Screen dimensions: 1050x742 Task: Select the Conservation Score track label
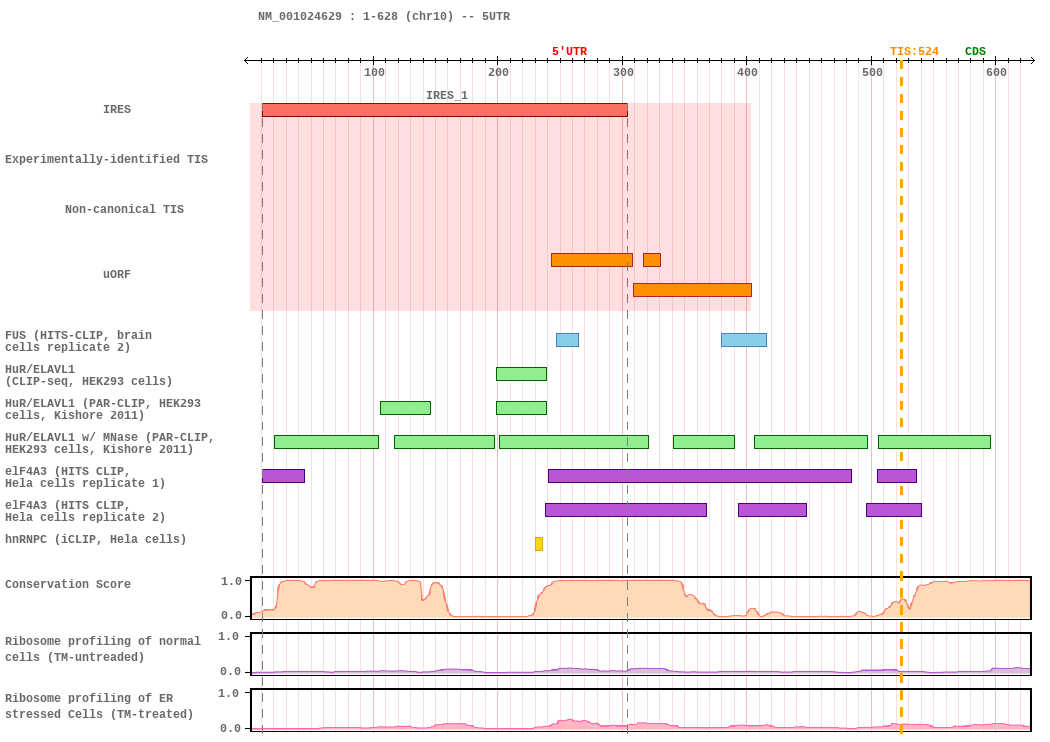[68, 585]
